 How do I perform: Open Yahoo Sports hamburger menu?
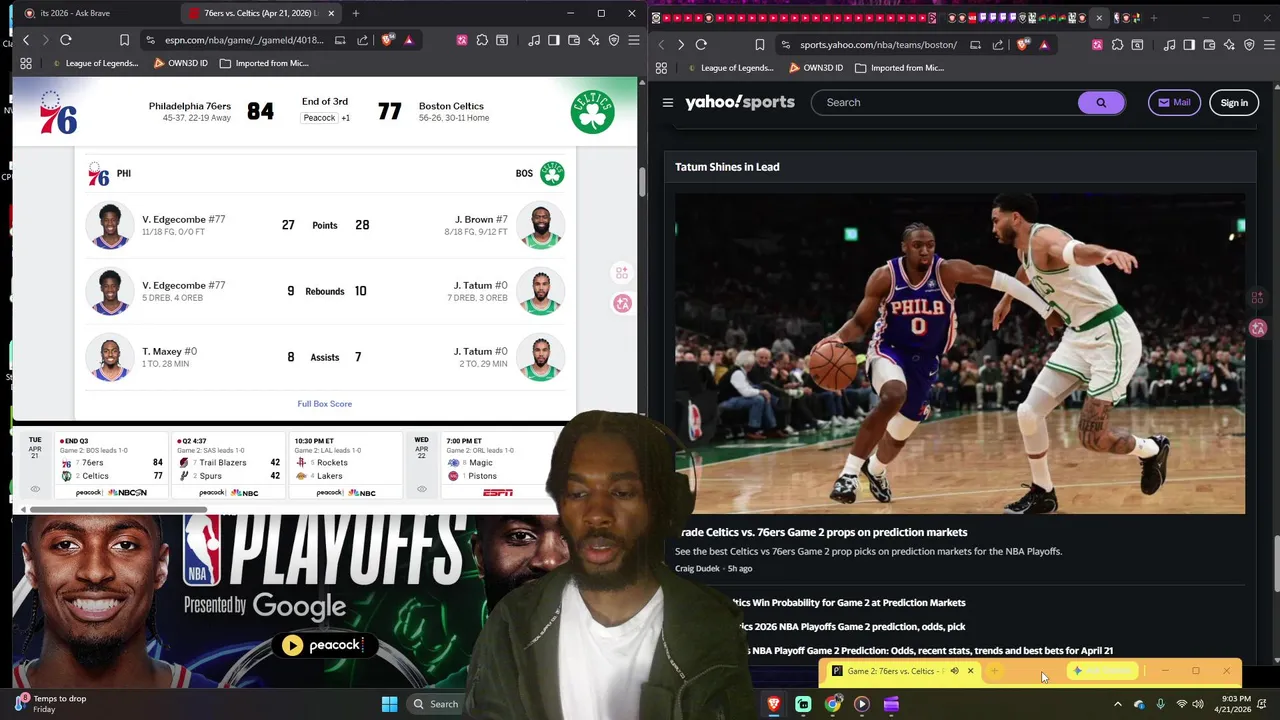[x=668, y=102]
